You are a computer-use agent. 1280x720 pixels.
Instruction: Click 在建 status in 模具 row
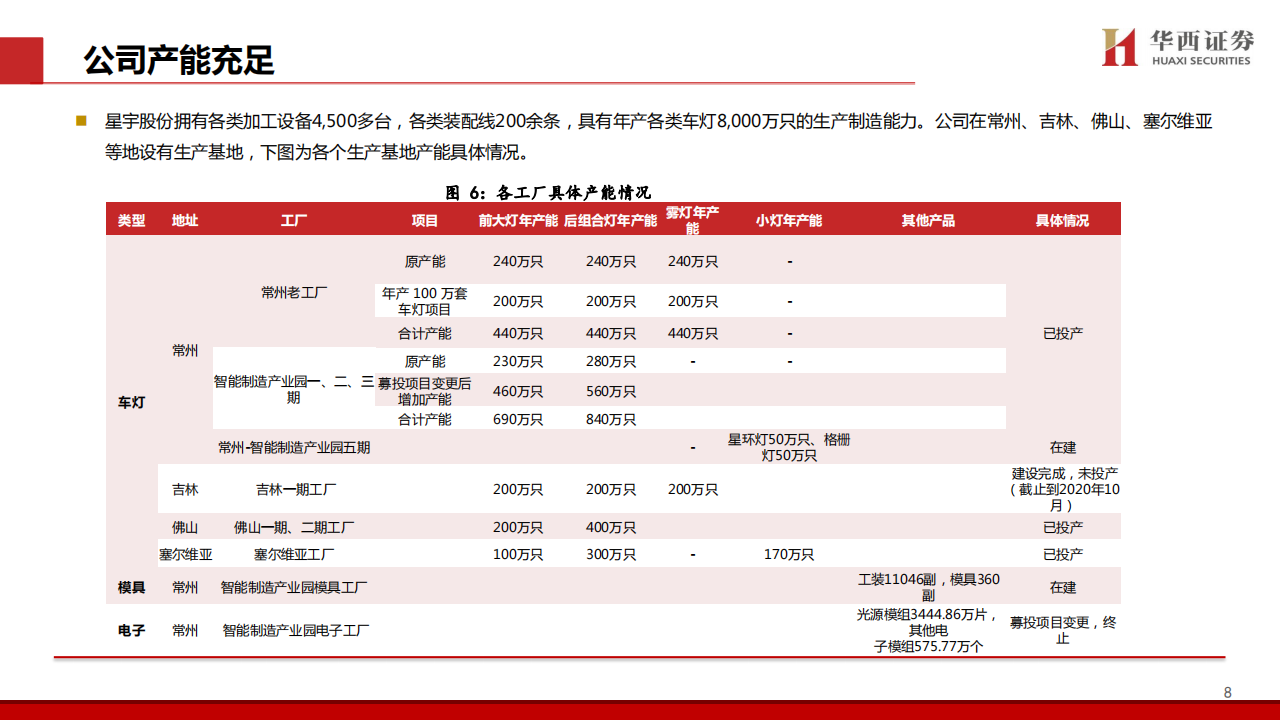coord(1063,587)
